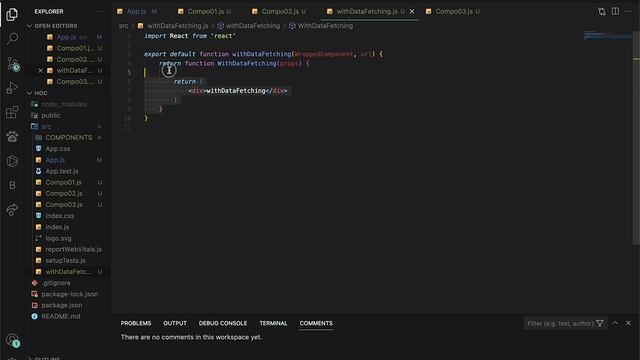Viewport: 640px width, 360px height.
Task: Open the Output panel tab
Action: pos(175,323)
